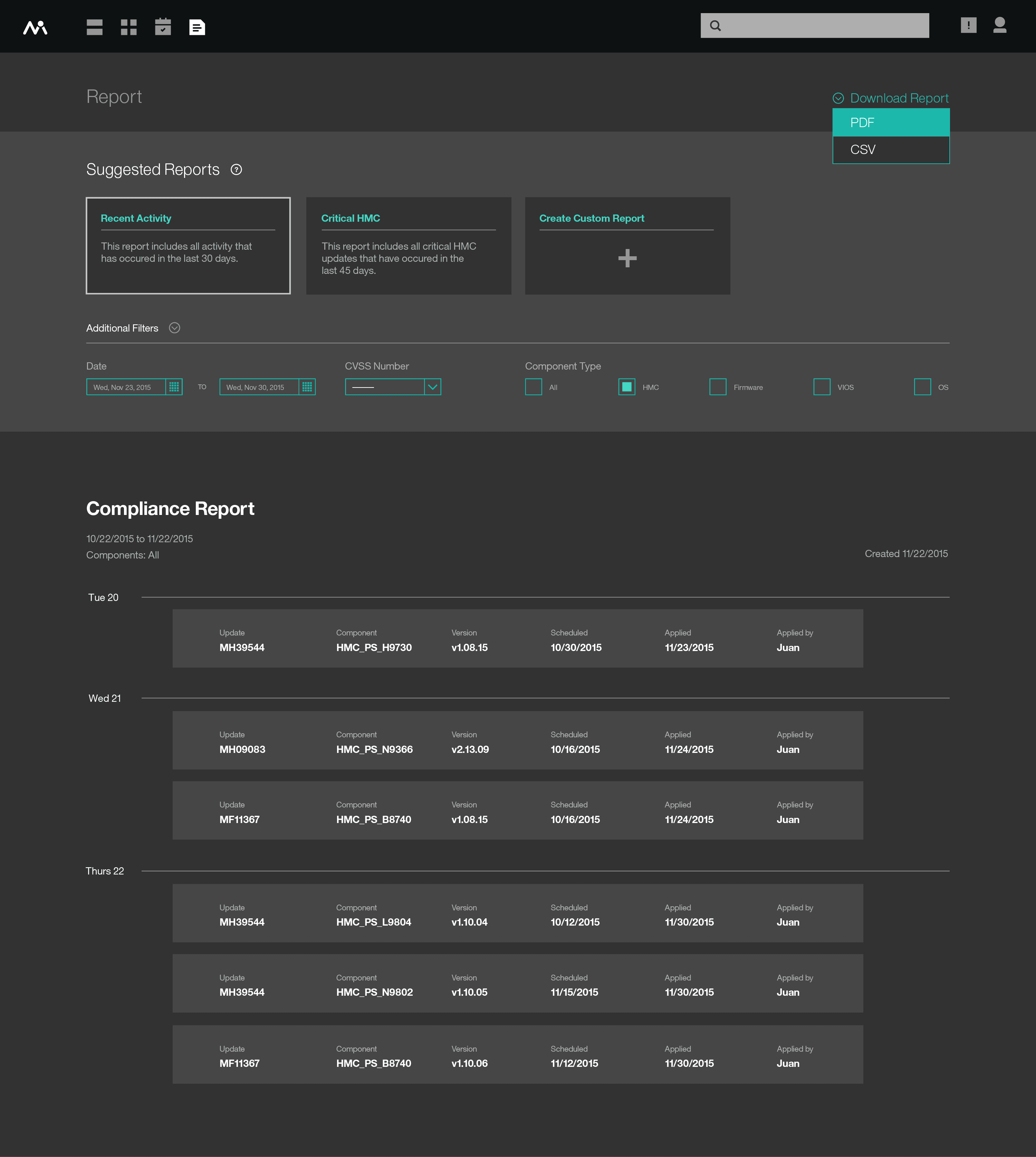This screenshot has width=1036, height=1157.
Task: Open the list view nav icon
Action: click(95, 27)
